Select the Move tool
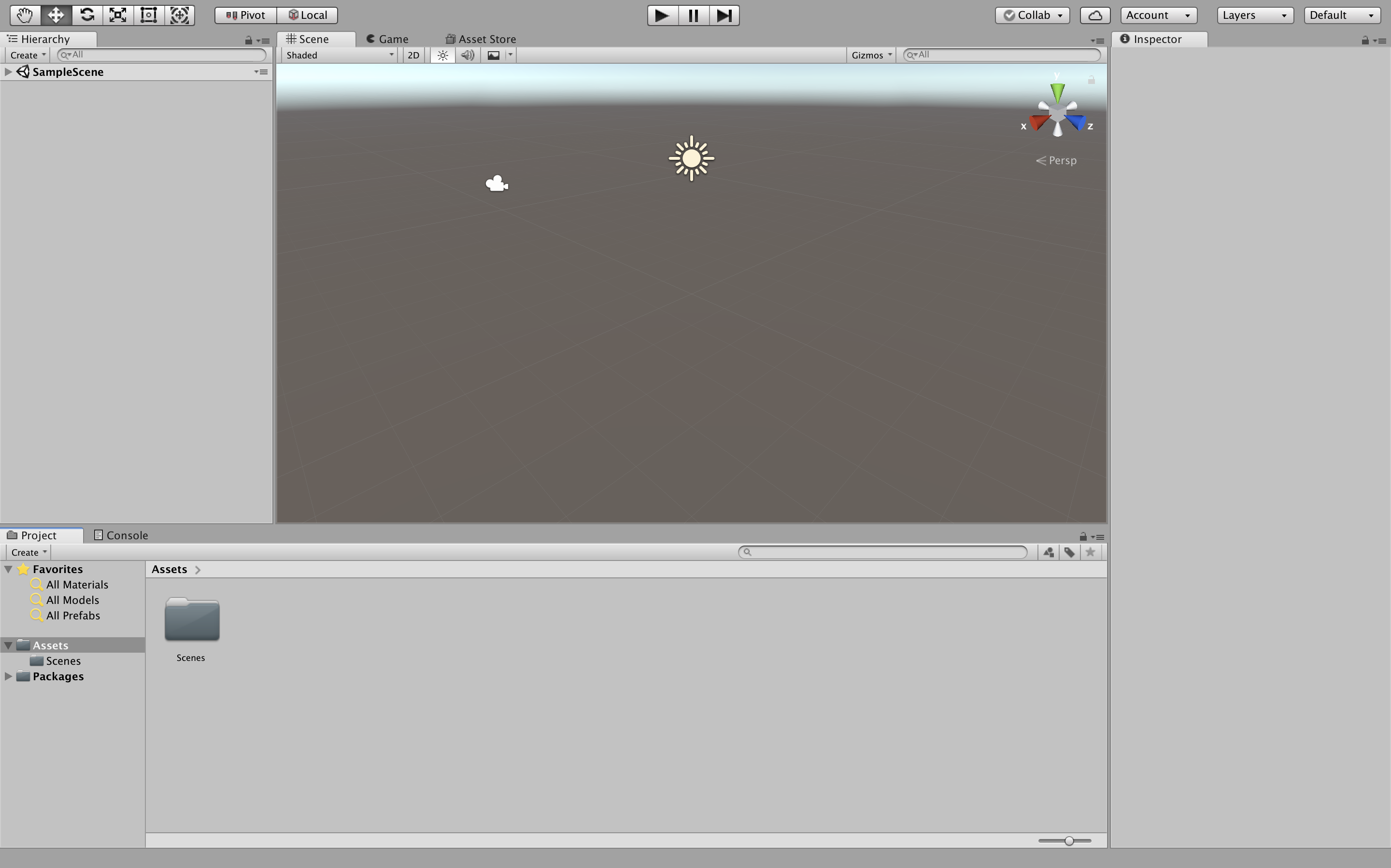Image resolution: width=1391 pixels, height=868 pixels. point(56,15)
